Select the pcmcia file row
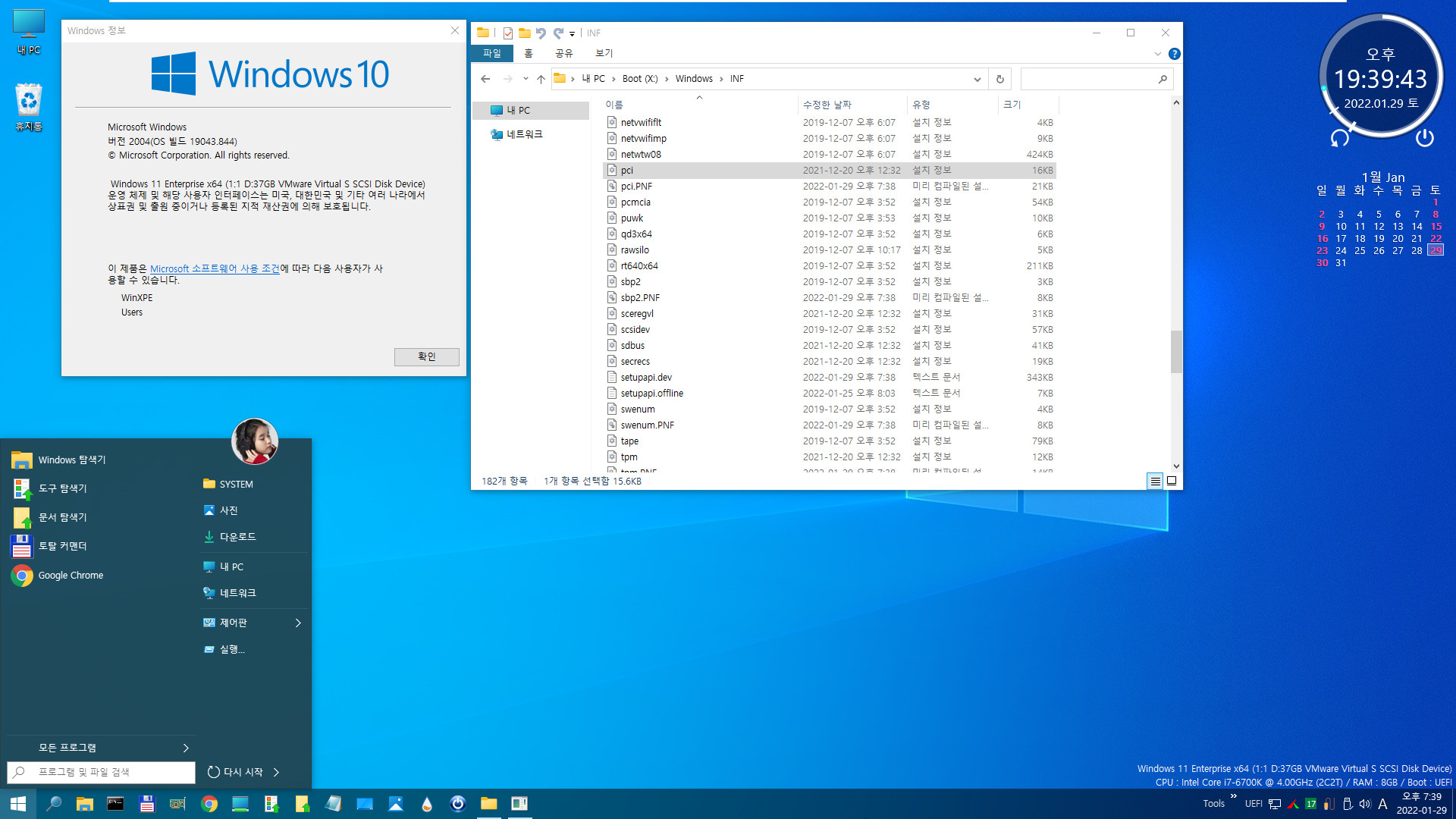 click(830, 202)
